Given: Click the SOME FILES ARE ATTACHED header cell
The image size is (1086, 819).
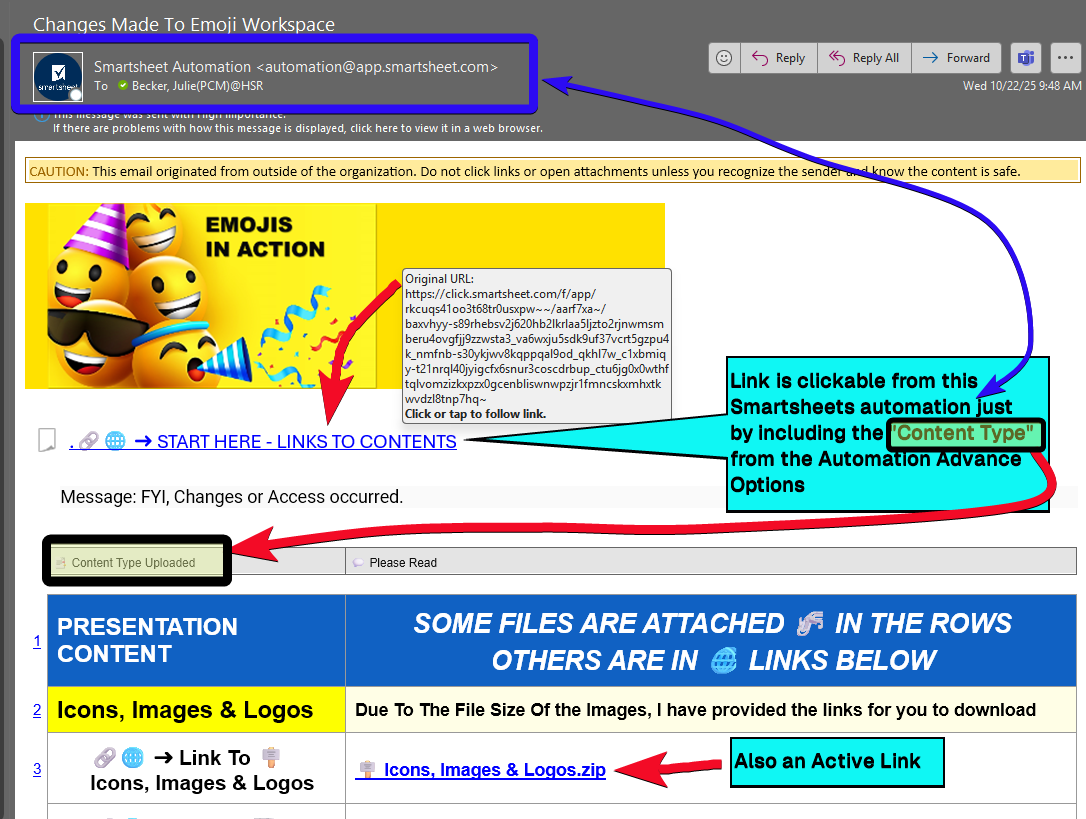Looking at the screenshot, I should [711, 640].
